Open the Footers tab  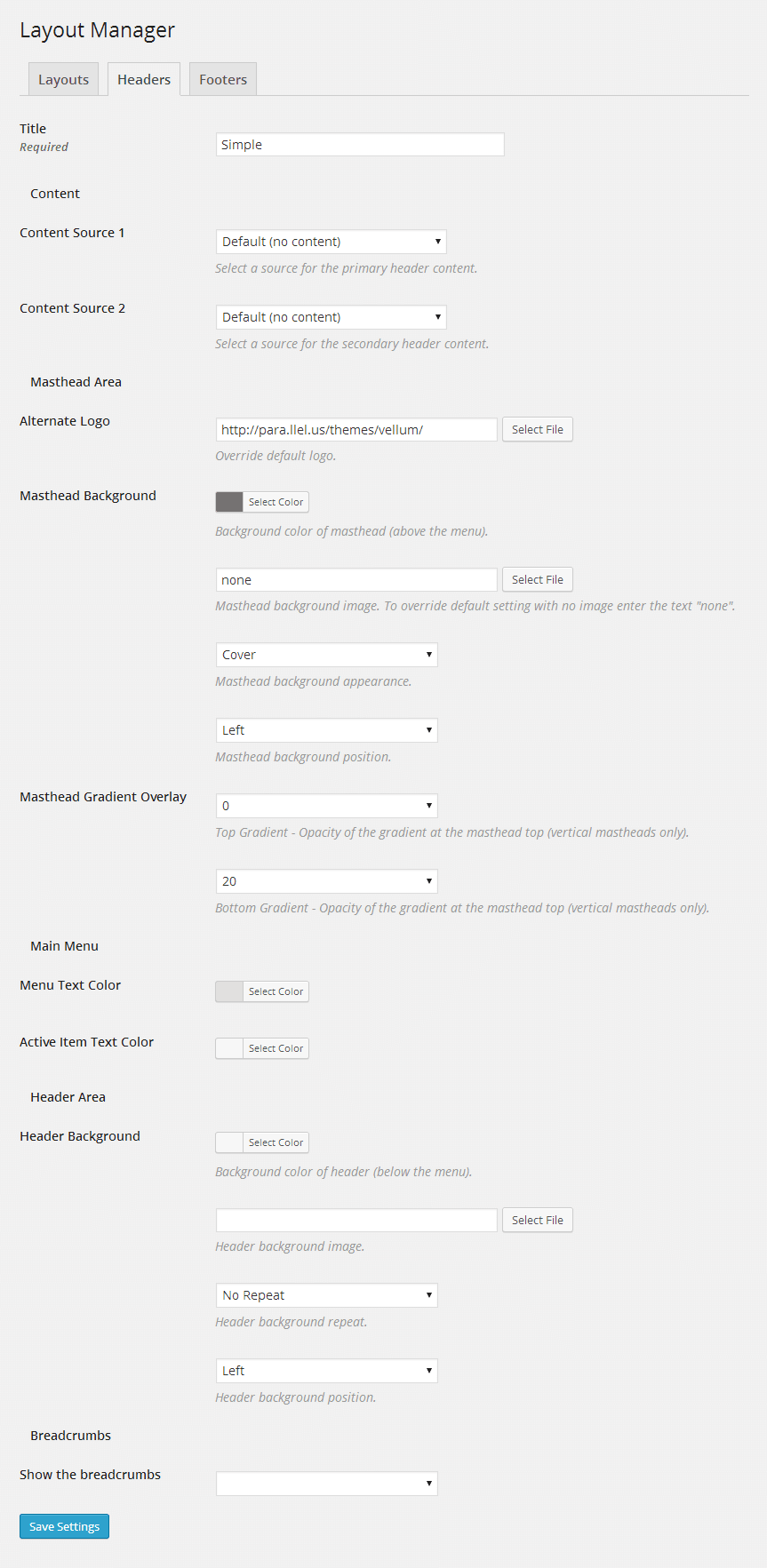coord(223,79)
